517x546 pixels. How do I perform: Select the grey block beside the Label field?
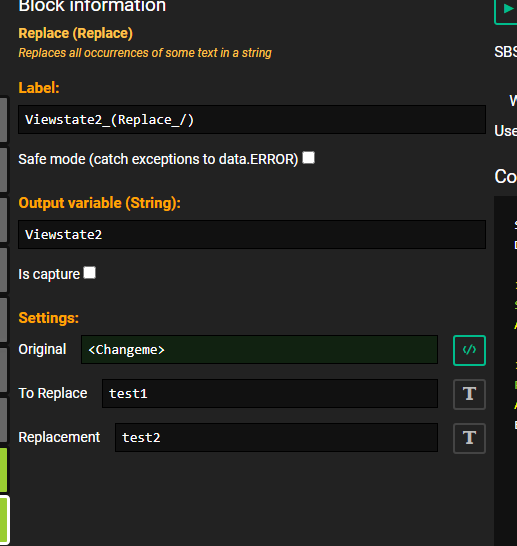(x=3, y=120)
